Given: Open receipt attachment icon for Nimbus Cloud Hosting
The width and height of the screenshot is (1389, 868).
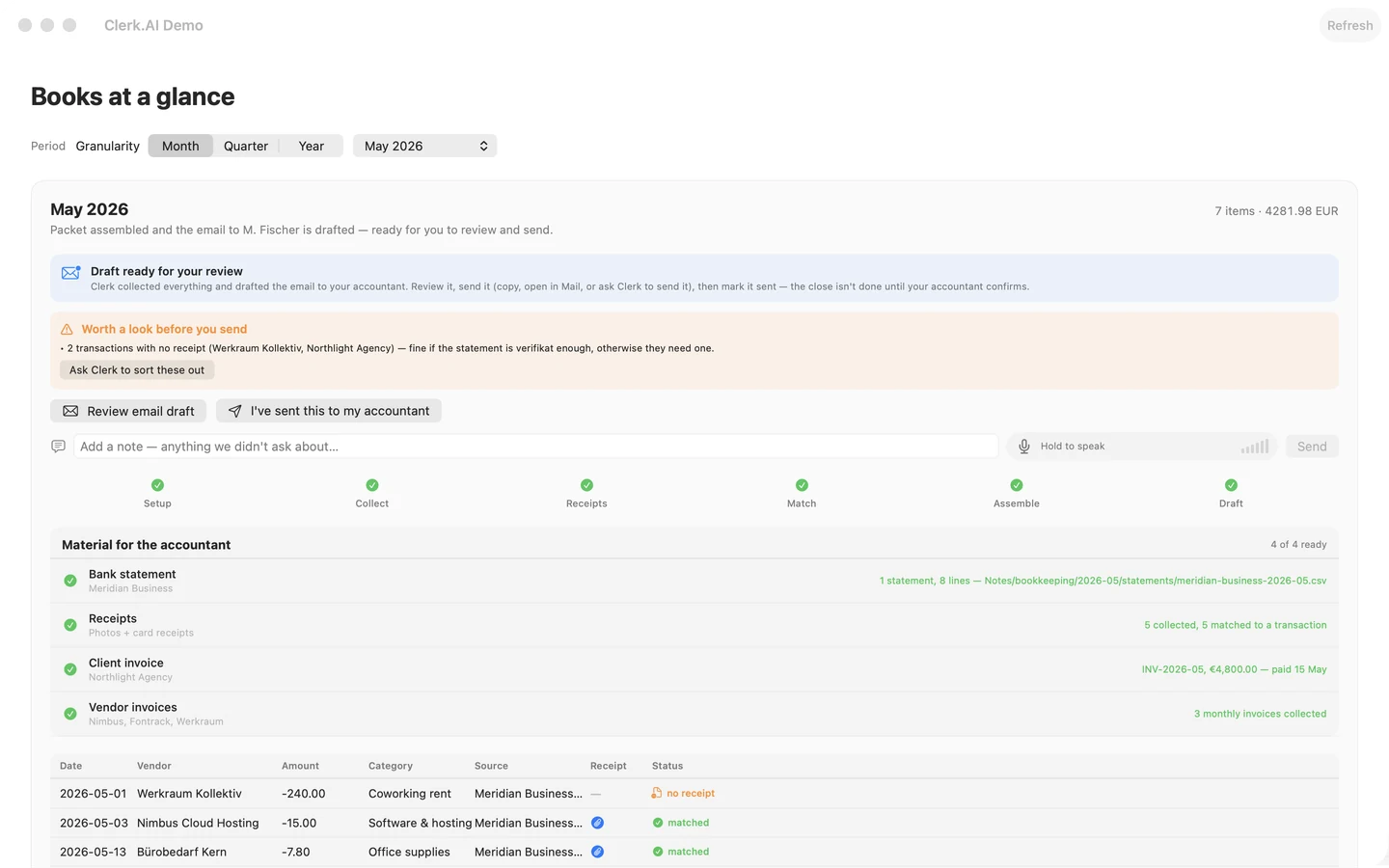Looking at the screenshot, I should pyautogui.click(x=597, y=823).
